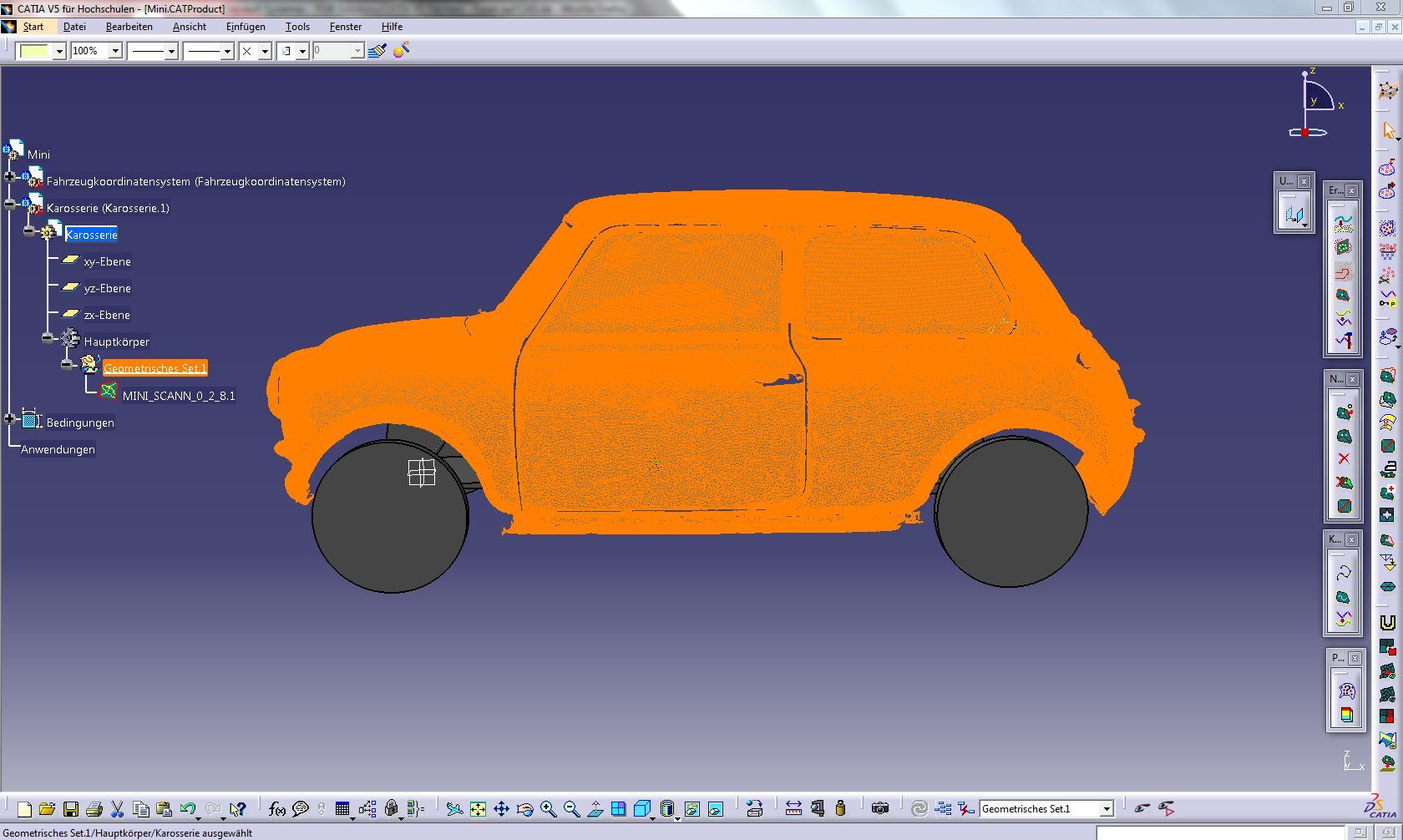Expand the Bedingungen tree node
The image size is (1403, 840).
click(x=10, y=418)
